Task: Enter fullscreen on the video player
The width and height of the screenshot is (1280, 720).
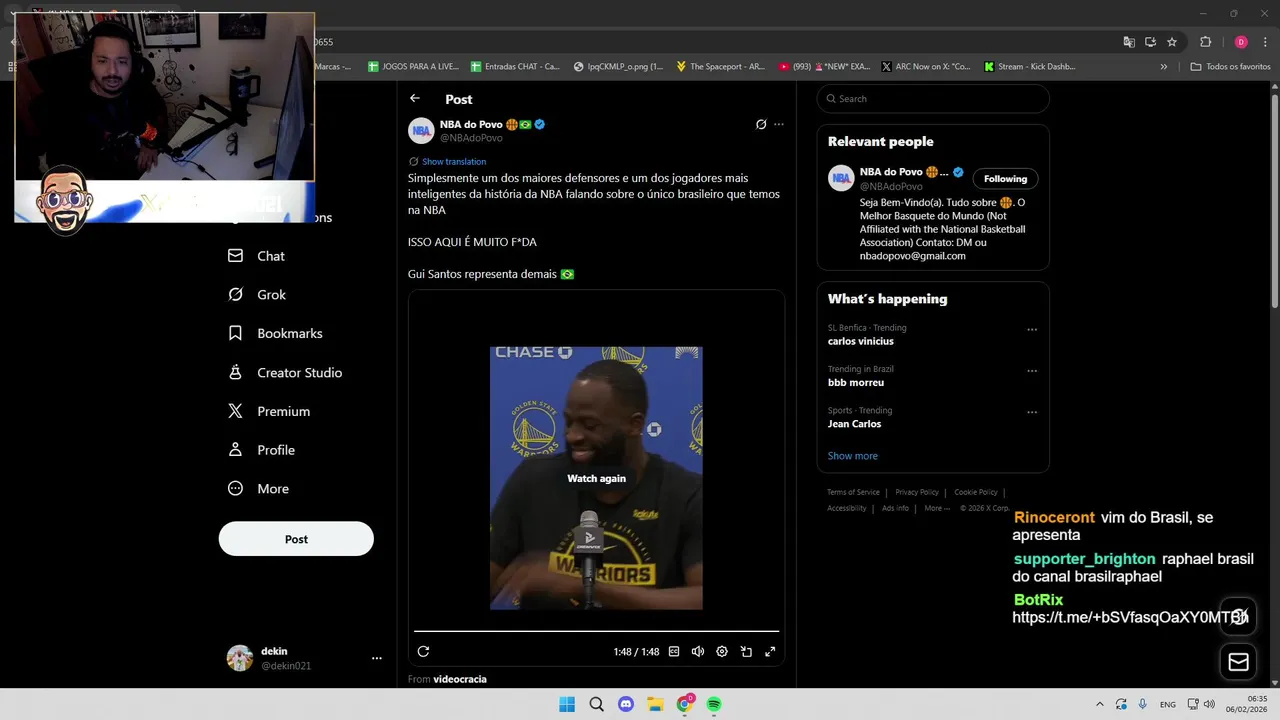Action: pos(770,651)
